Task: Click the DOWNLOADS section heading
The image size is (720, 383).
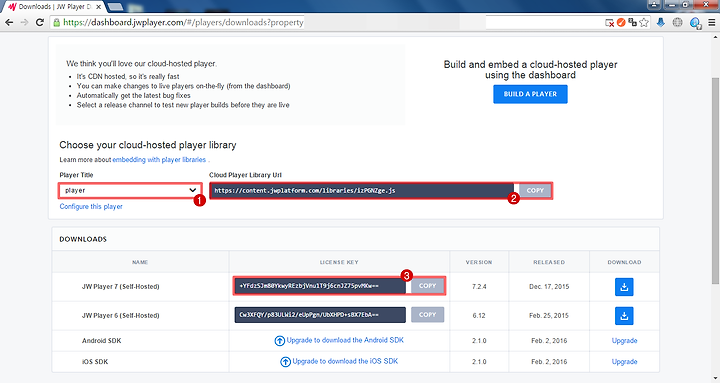Action: coord(83,239)
